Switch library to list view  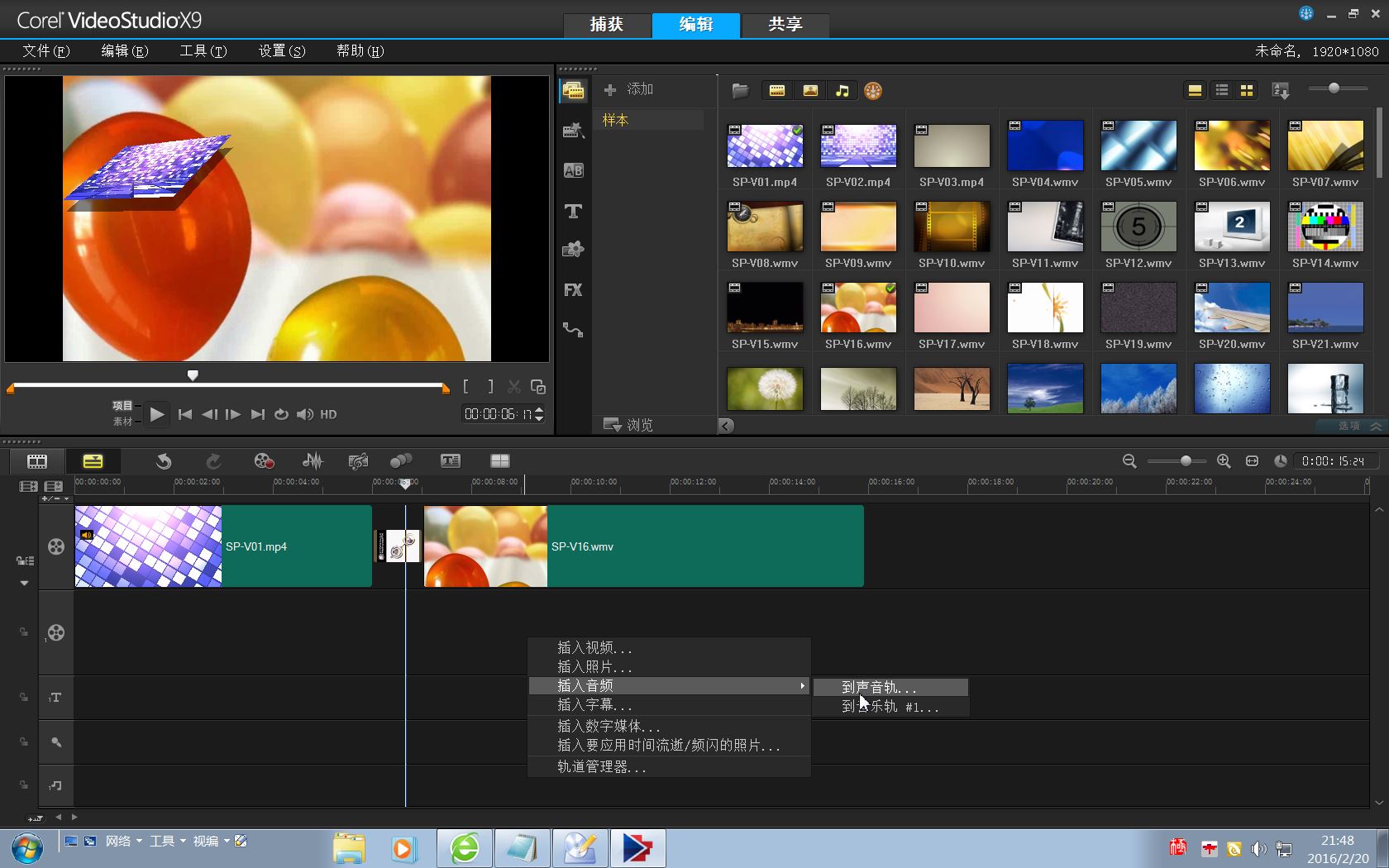click(1222, 90)
